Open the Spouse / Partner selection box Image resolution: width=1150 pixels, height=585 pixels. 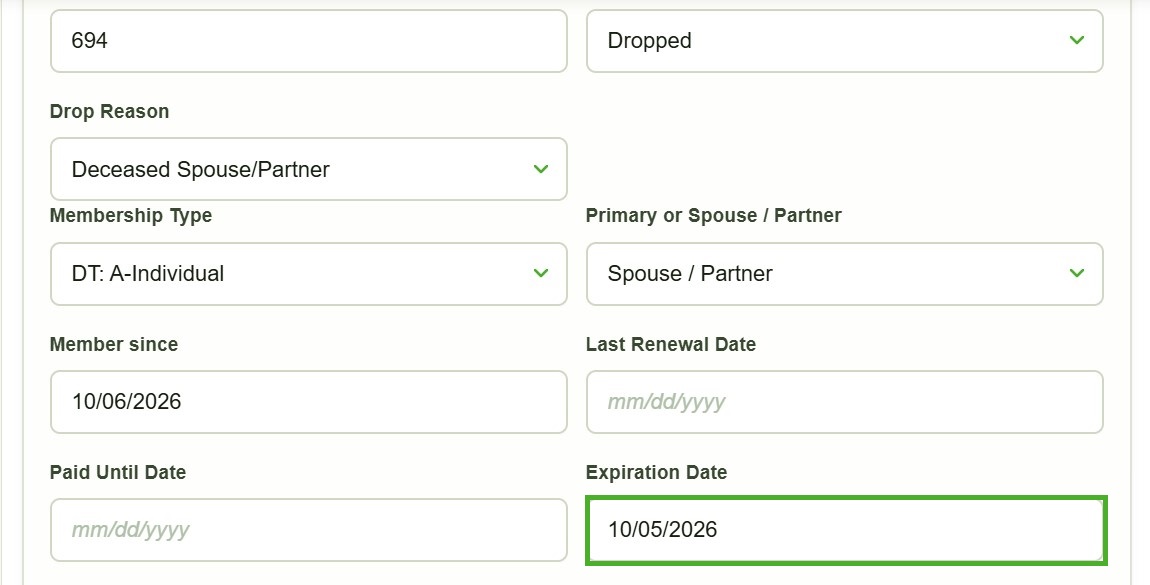[845, 273]
